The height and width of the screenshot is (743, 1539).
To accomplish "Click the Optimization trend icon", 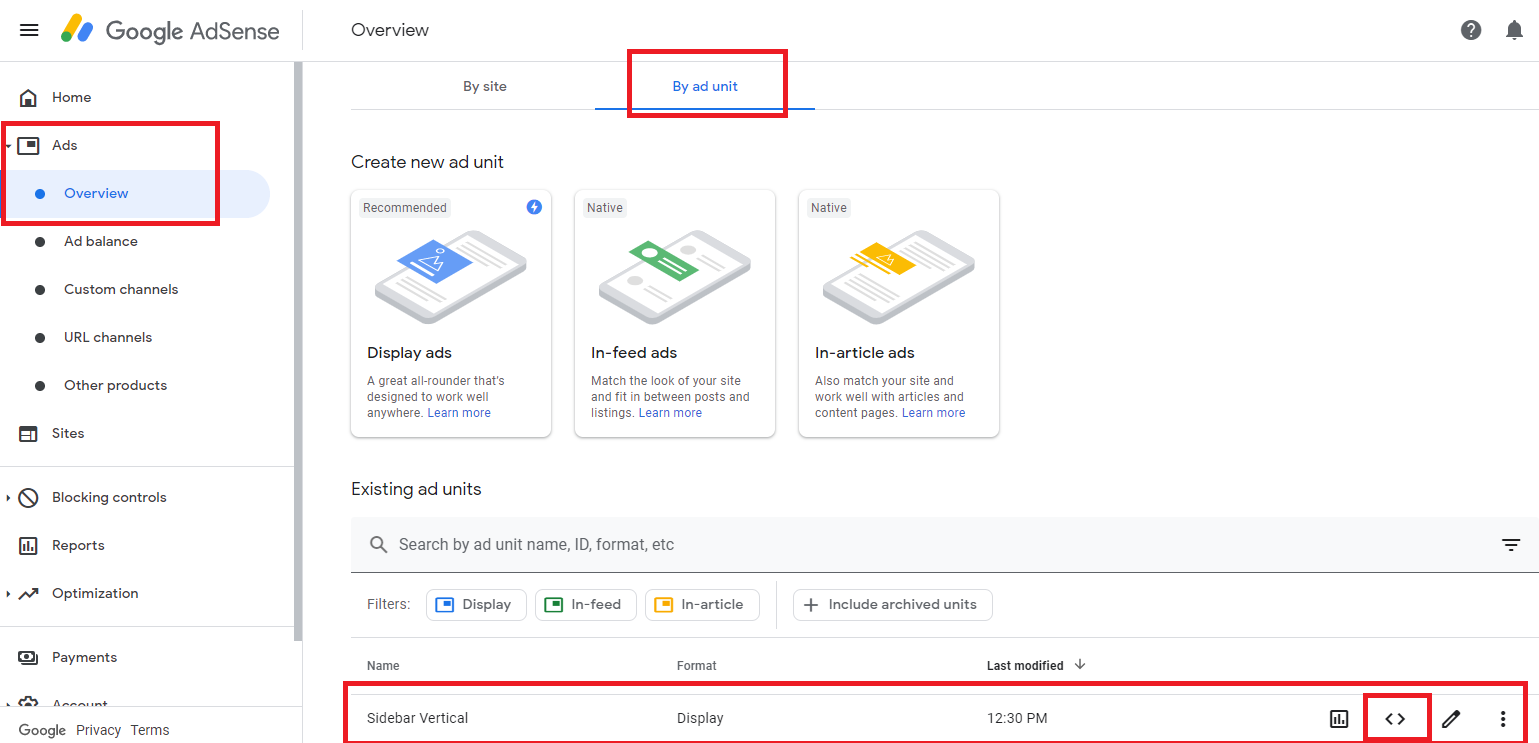I will (29, 593).
